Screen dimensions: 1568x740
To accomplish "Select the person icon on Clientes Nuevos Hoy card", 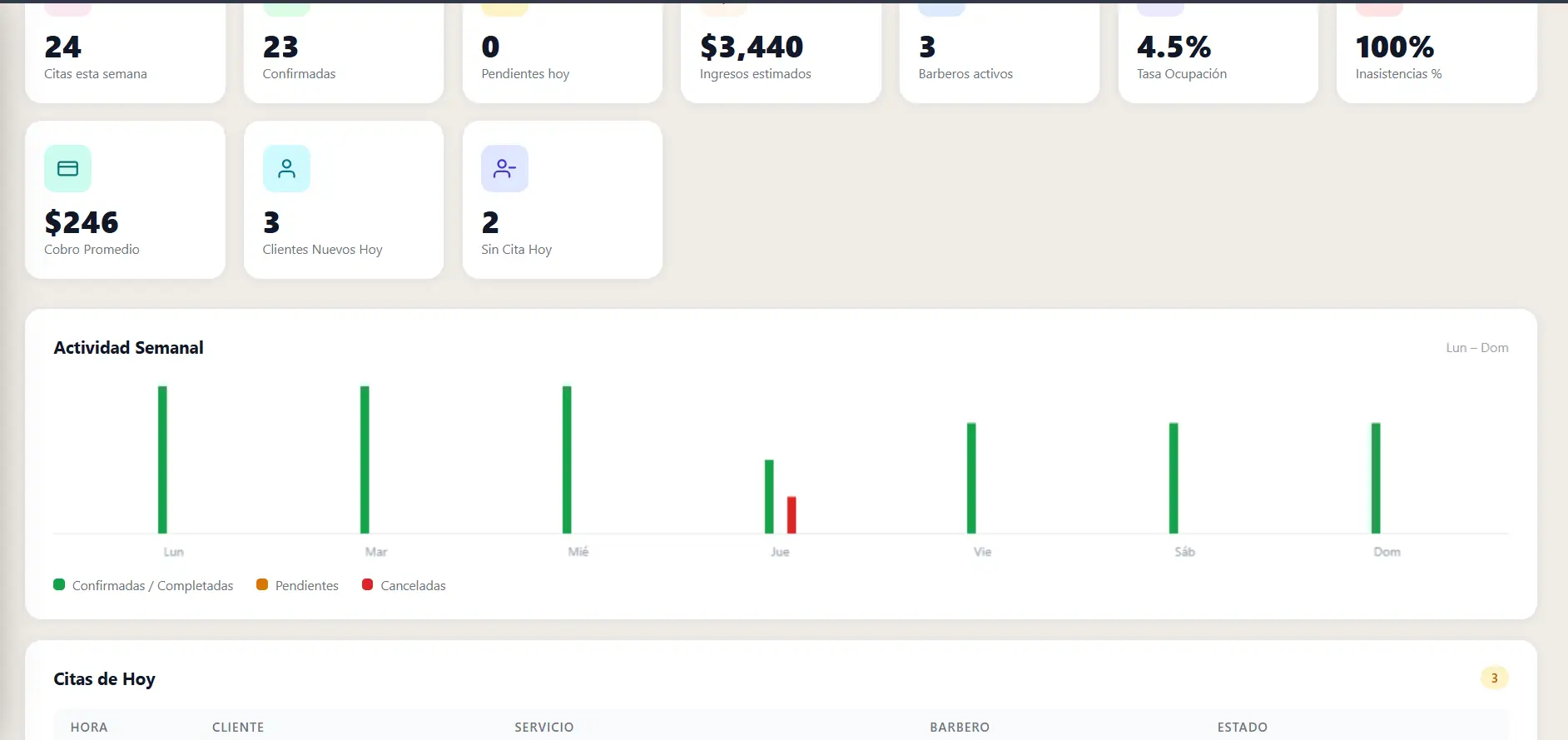I will click(286, 169).
